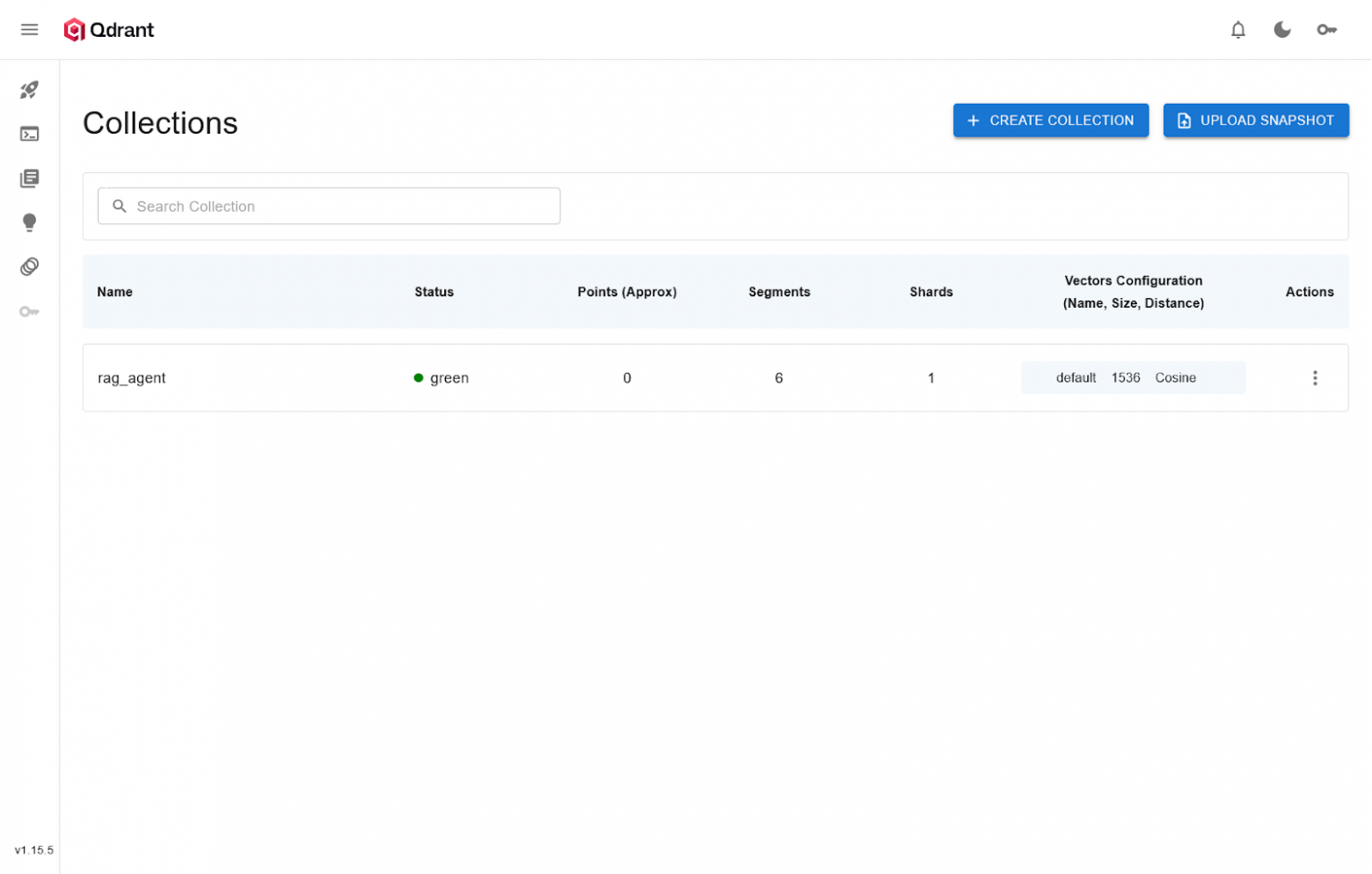The height and width of the screenshot is (874, 1372).
Task: Toggle dark mode with moon icon
Action: point(1281,30)
